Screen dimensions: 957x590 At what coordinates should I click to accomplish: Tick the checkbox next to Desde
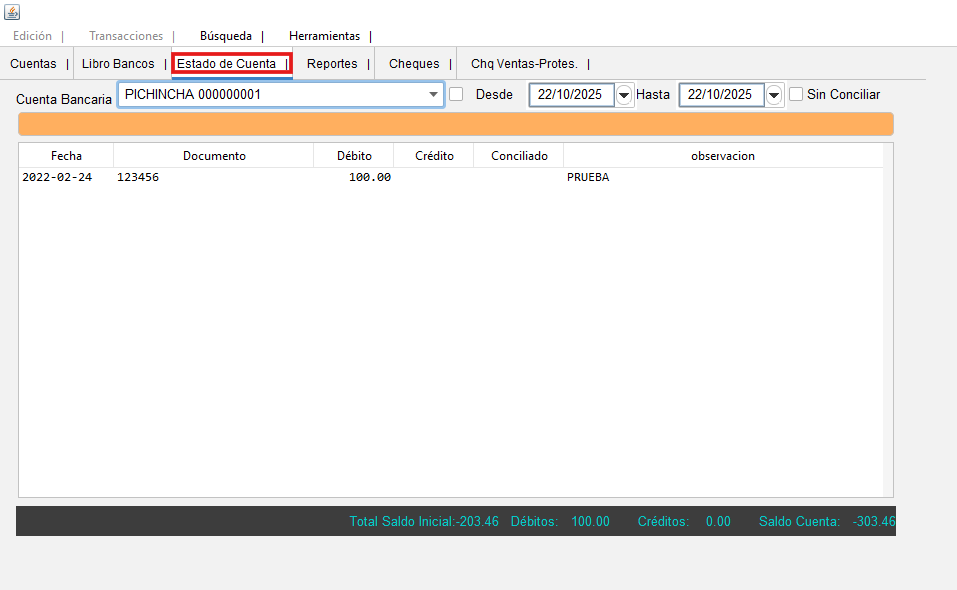pyautogui.click(x=456, y=94)
